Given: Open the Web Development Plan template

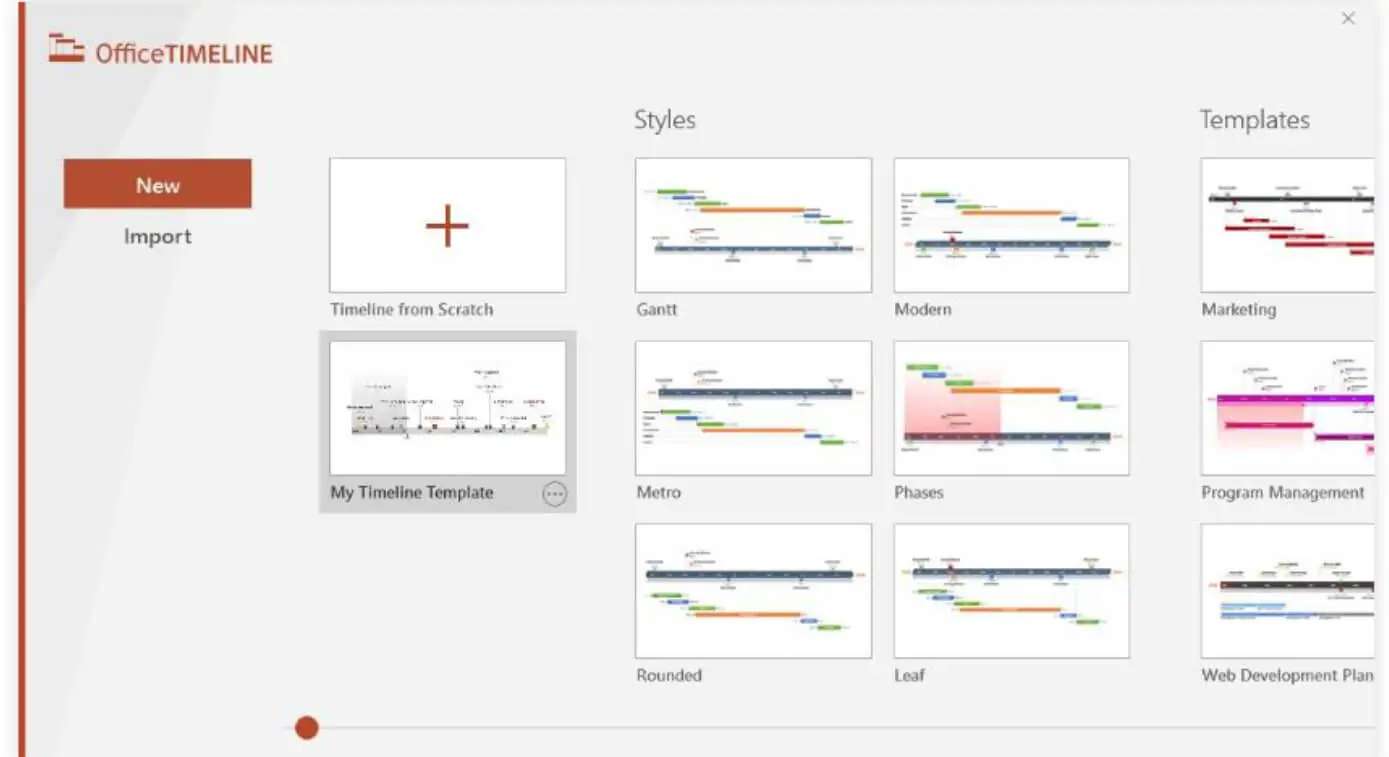Looking at the screenshot, I should click(1288, 591).
